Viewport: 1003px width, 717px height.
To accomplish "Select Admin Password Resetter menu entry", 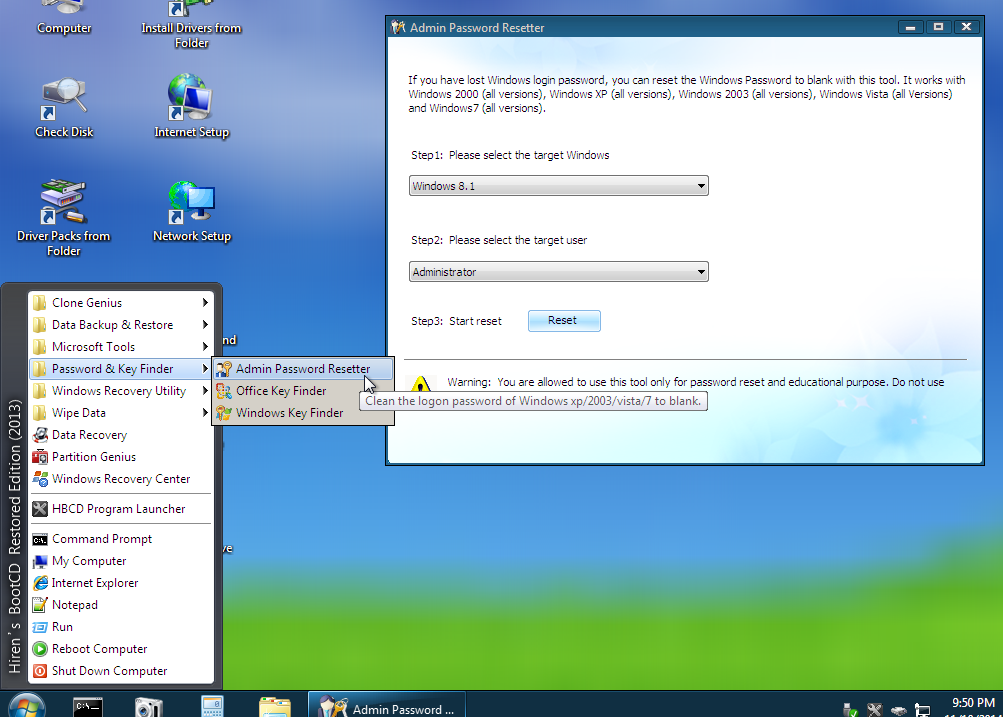I will [303, 369].
